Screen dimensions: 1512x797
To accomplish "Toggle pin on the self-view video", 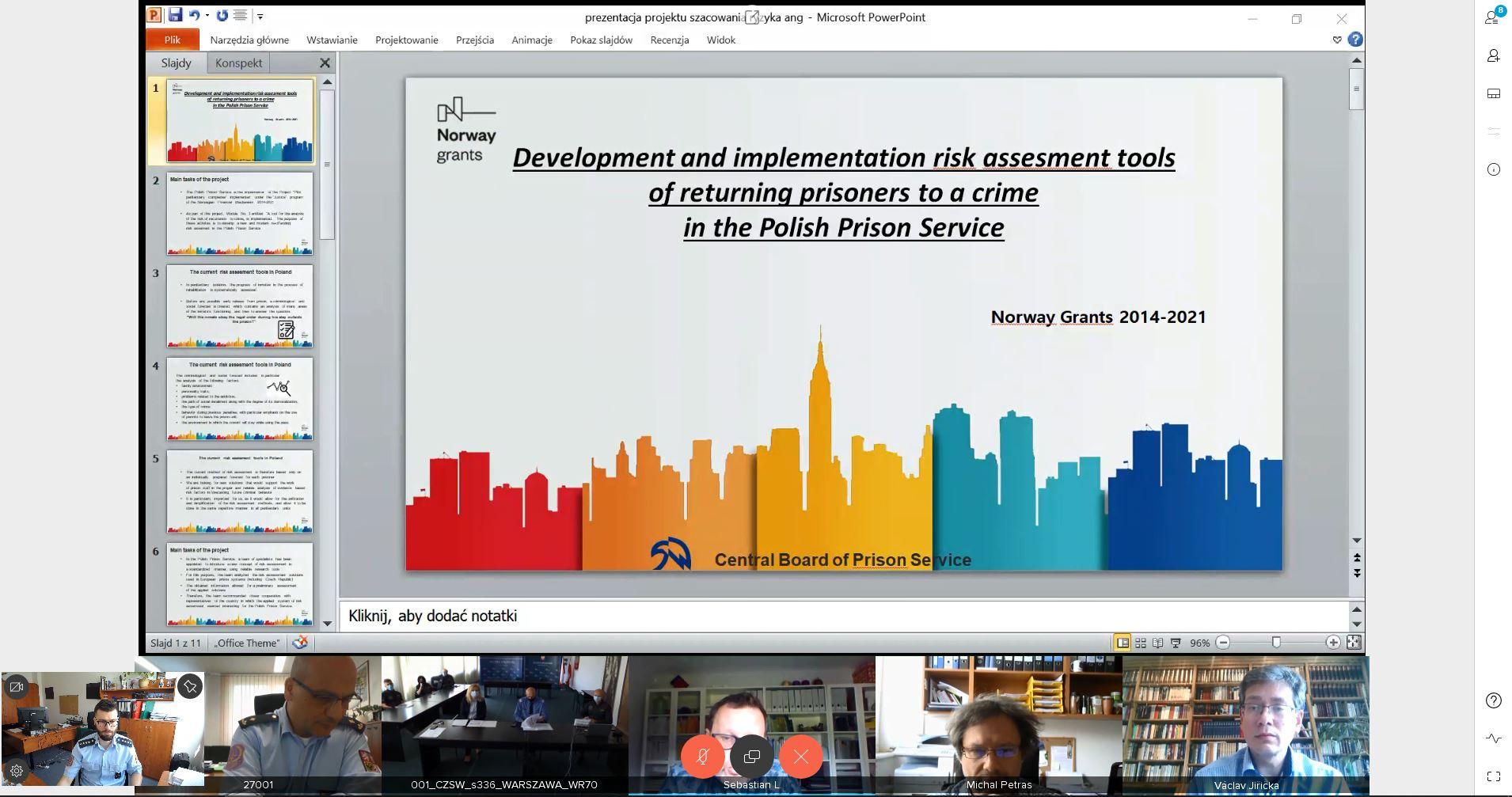I will coord(190,687).
